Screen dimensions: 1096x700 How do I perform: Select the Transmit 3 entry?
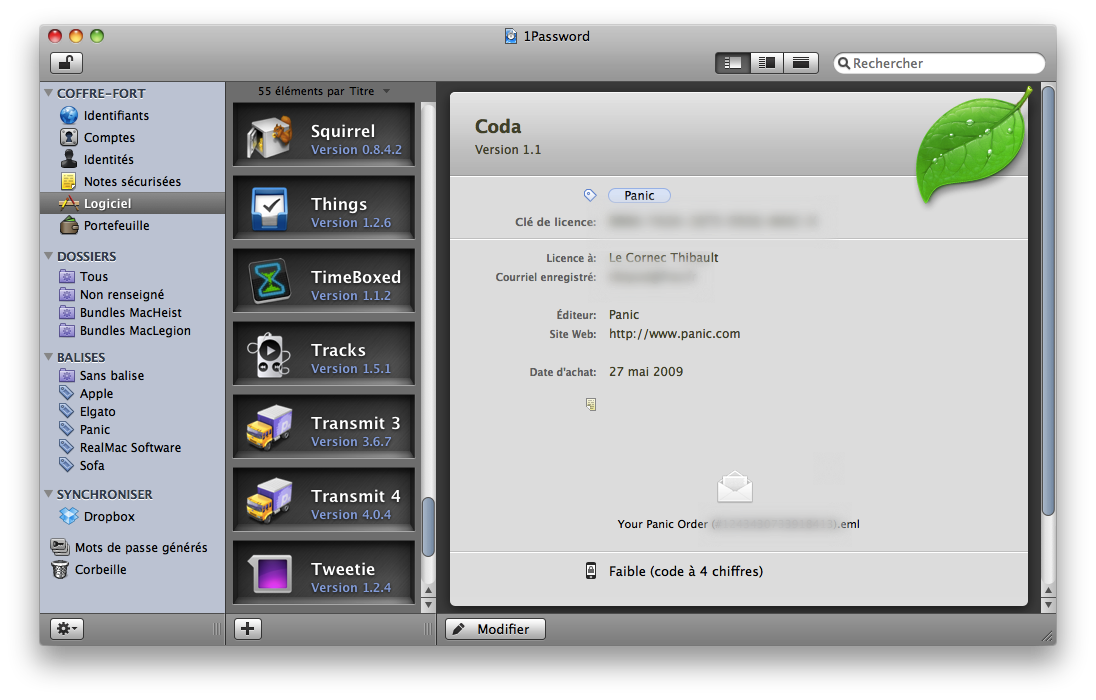[324, 427]
